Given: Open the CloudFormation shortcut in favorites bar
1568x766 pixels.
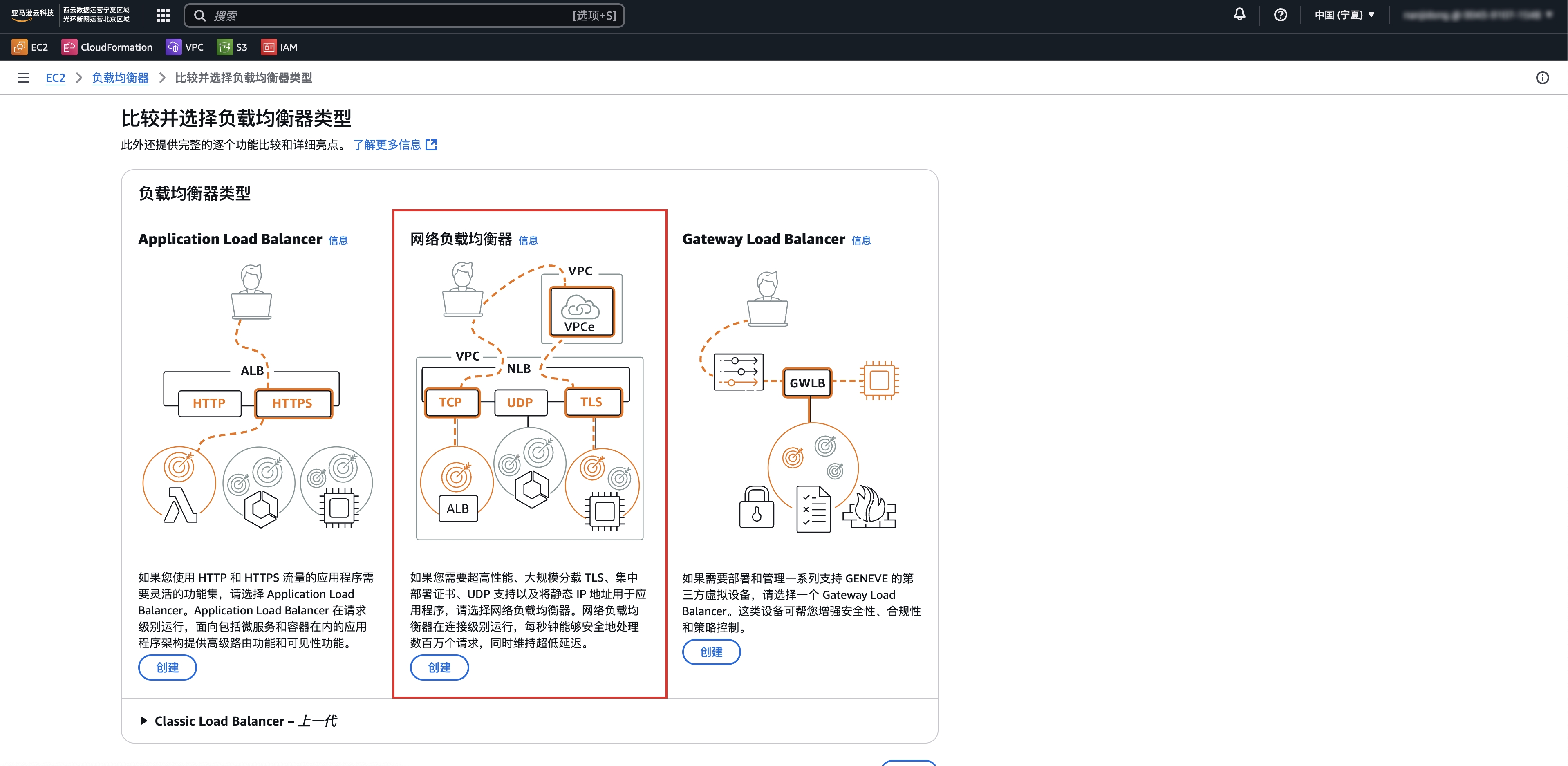Looking at the screenshot, I should 107,47.
